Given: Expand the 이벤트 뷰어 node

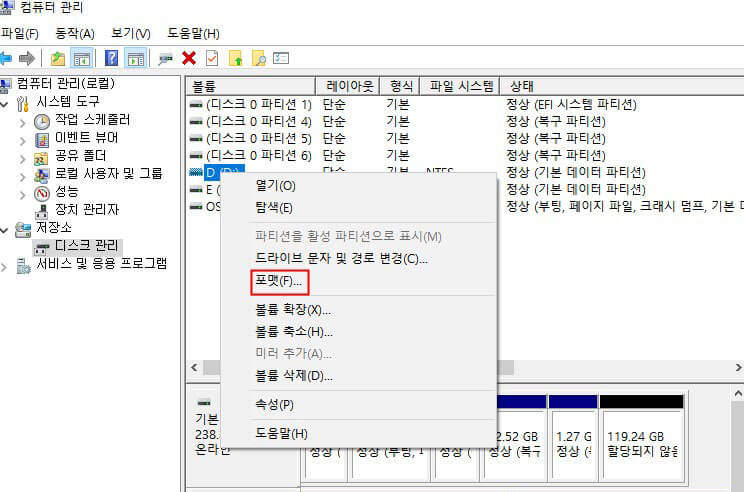Looking at the screenshot, I should click(22, 141).
